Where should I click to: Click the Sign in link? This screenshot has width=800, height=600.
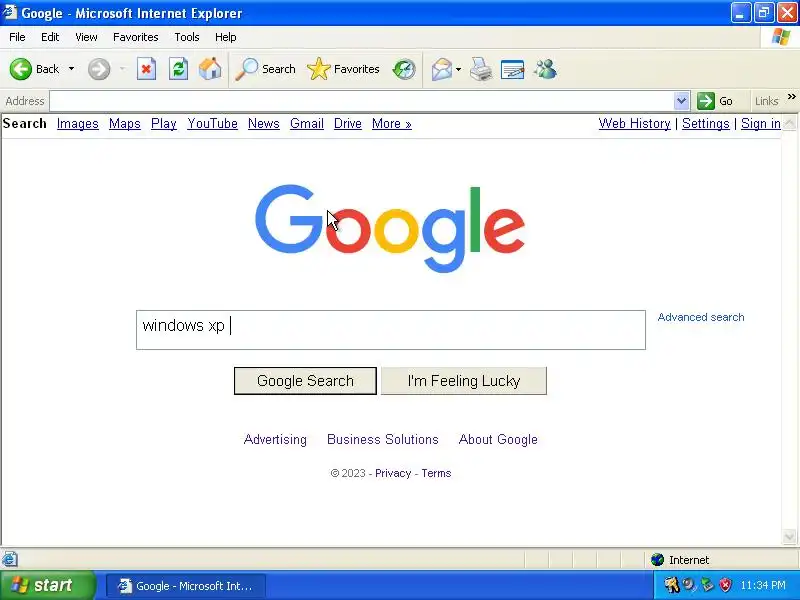click(x=761, y=124)
